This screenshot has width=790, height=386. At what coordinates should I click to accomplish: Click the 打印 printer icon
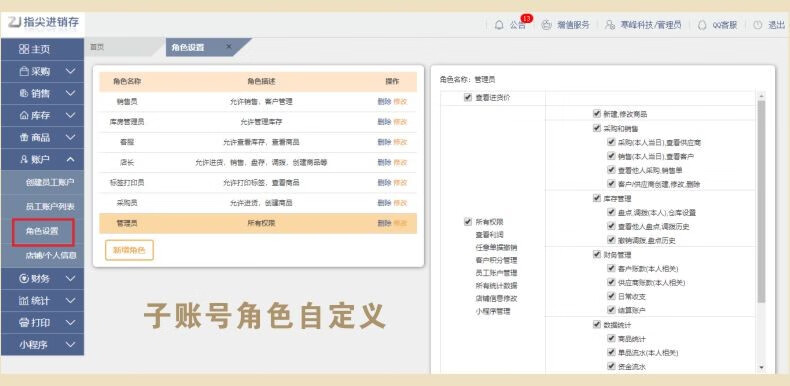(x=24, y=323)
